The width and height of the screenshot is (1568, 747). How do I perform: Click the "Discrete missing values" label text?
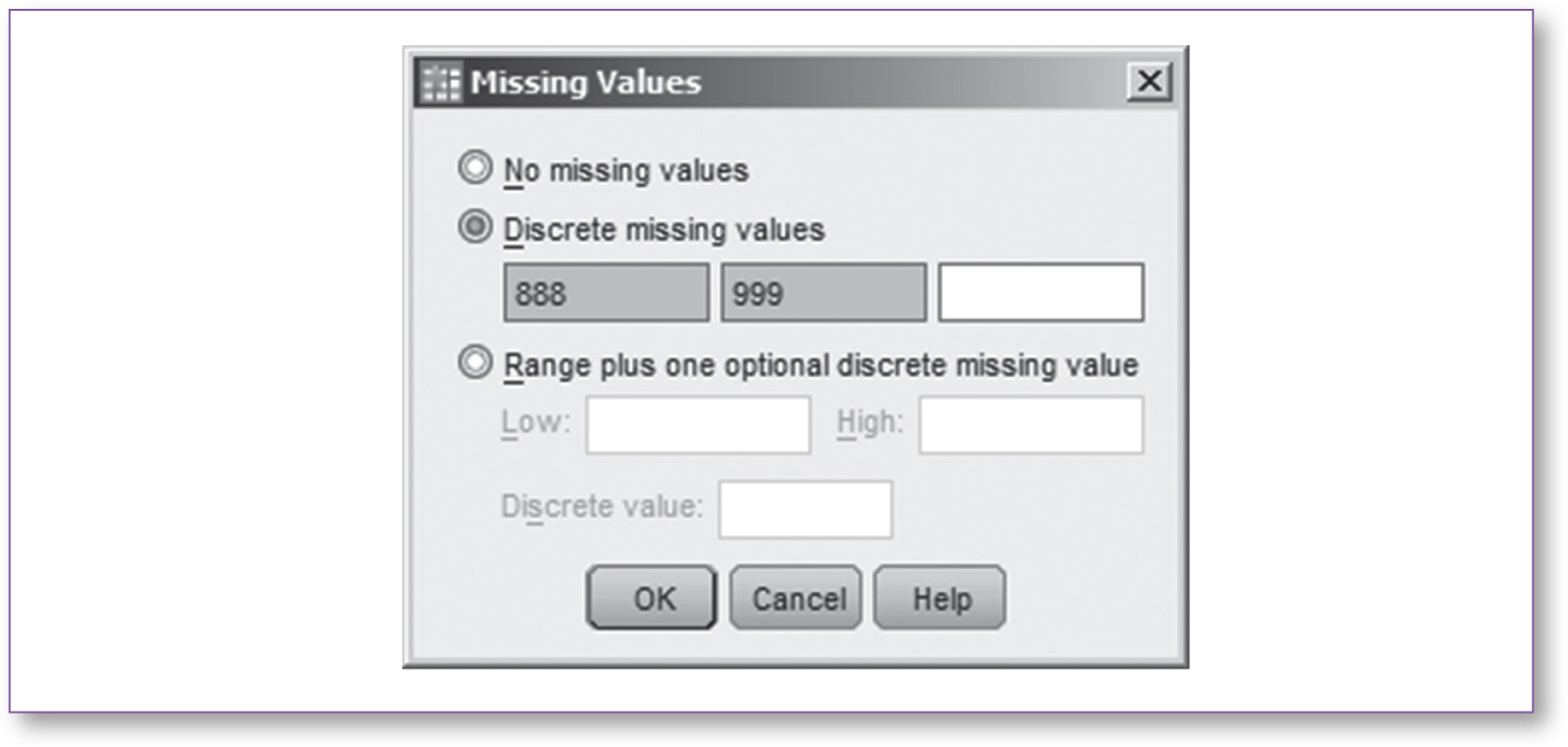click(664, 229)
